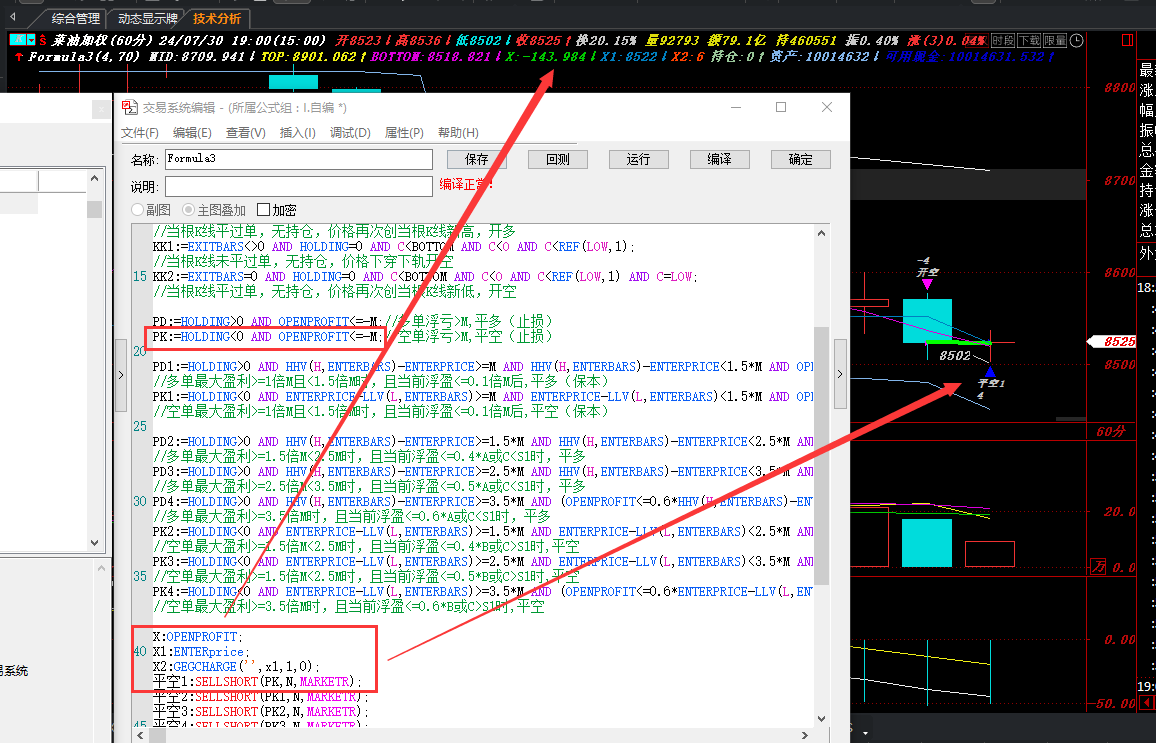Click the 60分 period label on the chart
The width and height of the screenshot is (1156, 743).
[x=1111, y=431]
